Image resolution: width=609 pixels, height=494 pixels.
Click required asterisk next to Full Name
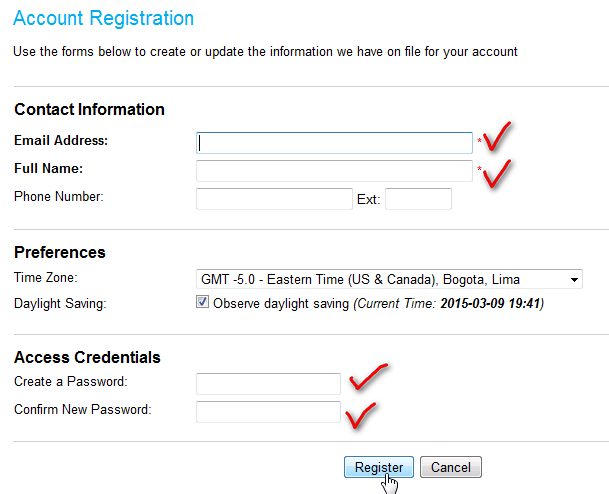pos(479,169)
